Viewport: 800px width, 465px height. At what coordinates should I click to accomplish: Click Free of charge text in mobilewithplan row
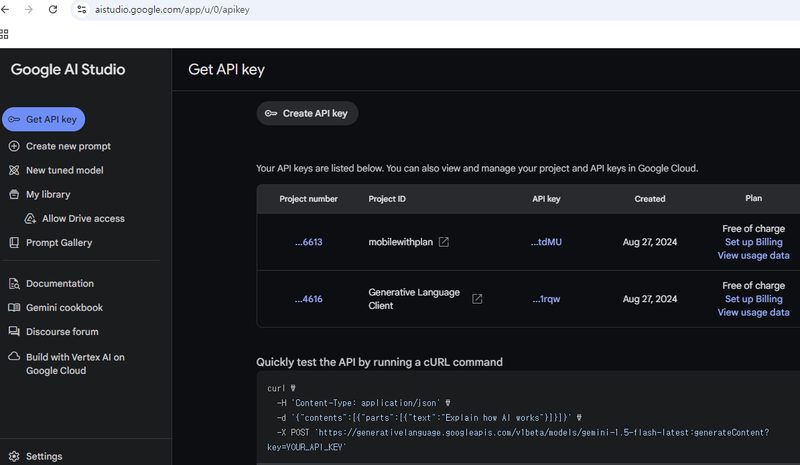click(754, 229)
